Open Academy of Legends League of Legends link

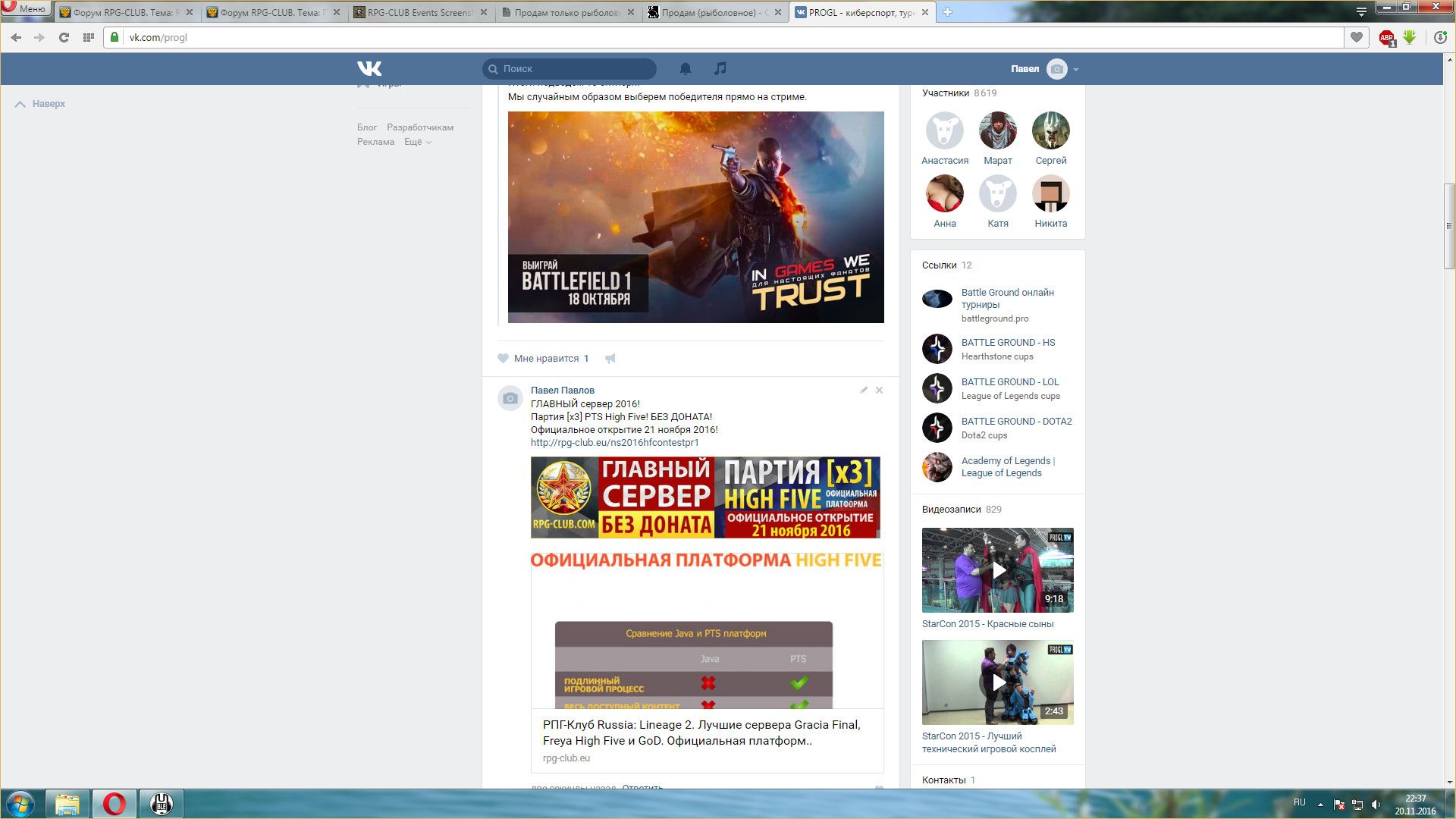pyautogui.click(x=1008, y=467)
